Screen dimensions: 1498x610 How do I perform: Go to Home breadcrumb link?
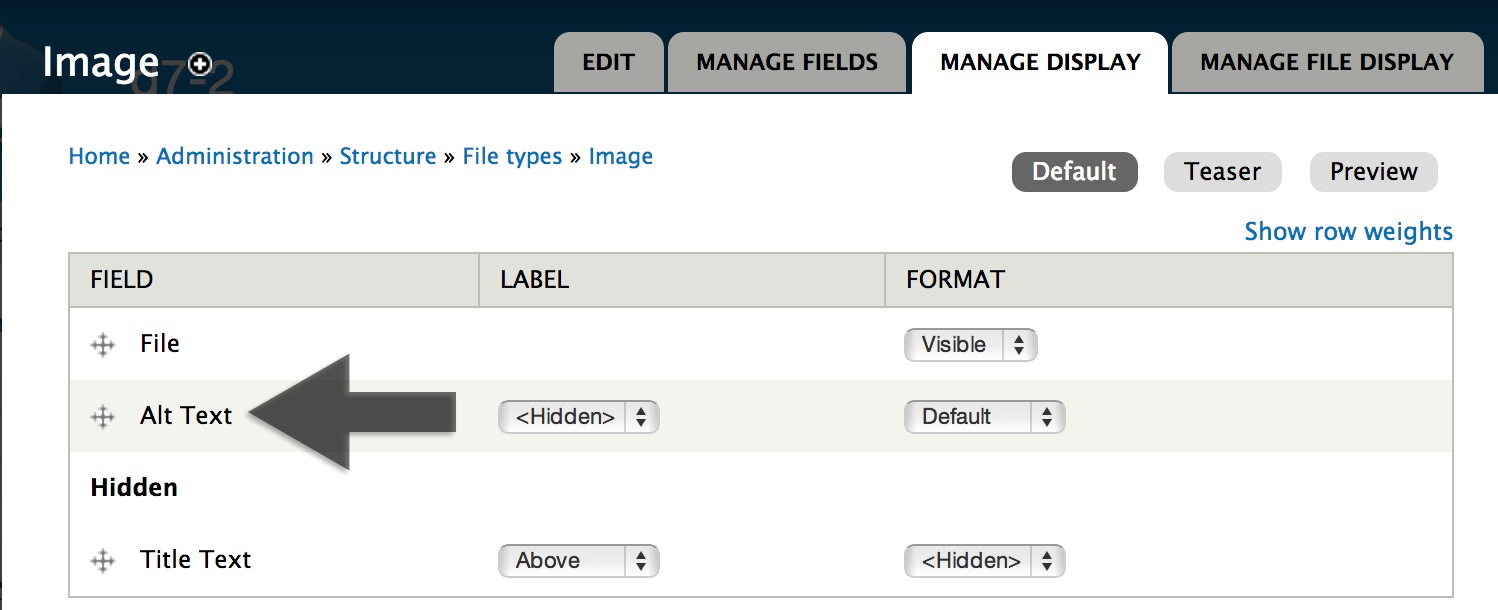click(x=99, y=156)
